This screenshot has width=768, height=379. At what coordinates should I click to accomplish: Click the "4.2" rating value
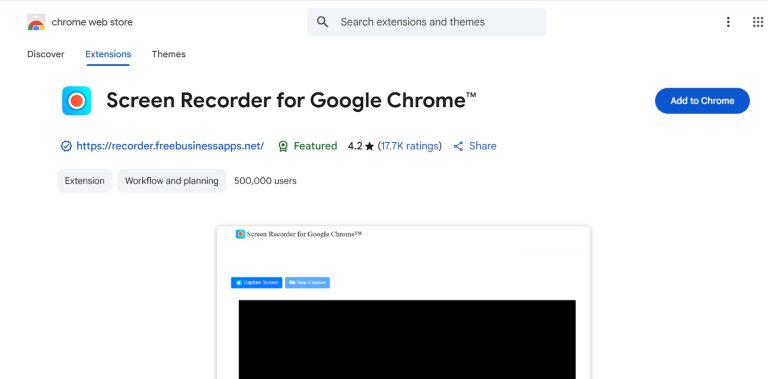[x=355, y=146]
